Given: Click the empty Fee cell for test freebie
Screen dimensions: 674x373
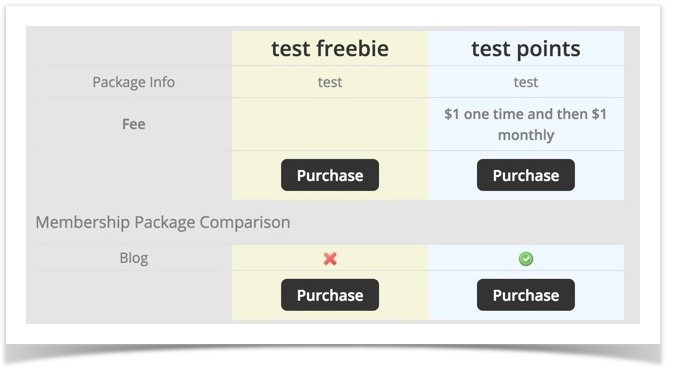Looking at the screenshot, I should tap(330, 124).
